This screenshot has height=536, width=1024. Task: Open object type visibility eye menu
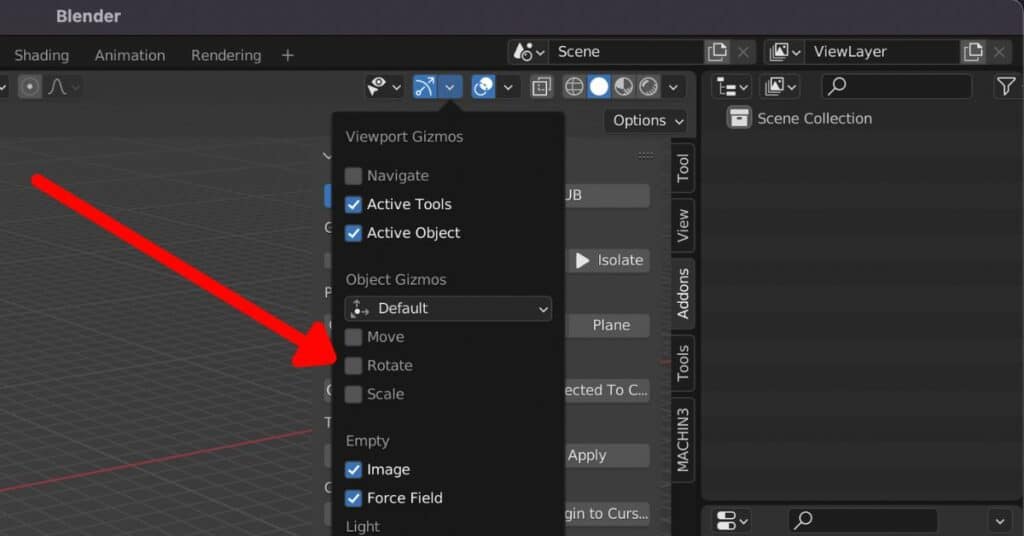point(384,87)
